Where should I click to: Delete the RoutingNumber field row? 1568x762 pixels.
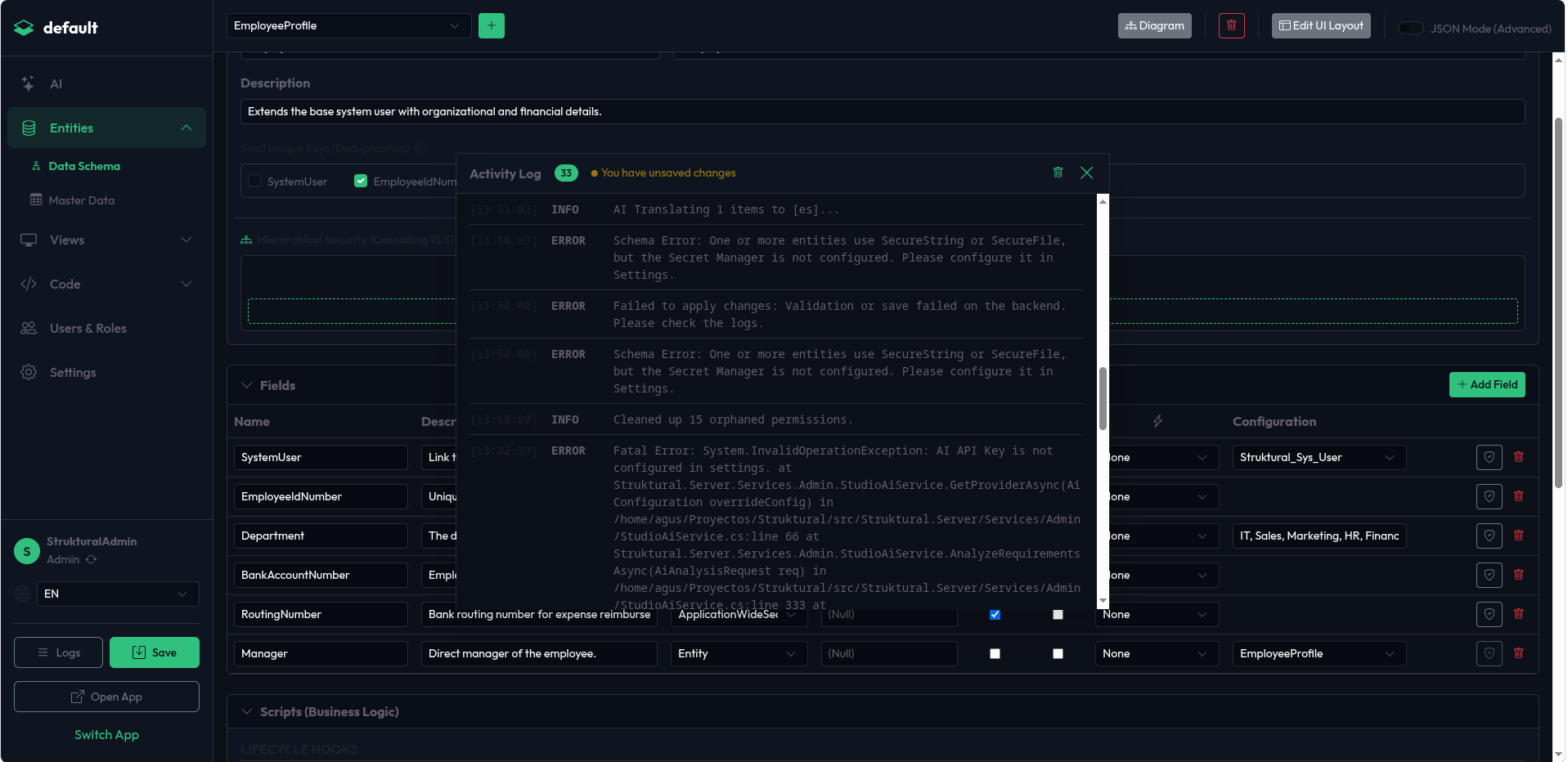[1519, 614]
